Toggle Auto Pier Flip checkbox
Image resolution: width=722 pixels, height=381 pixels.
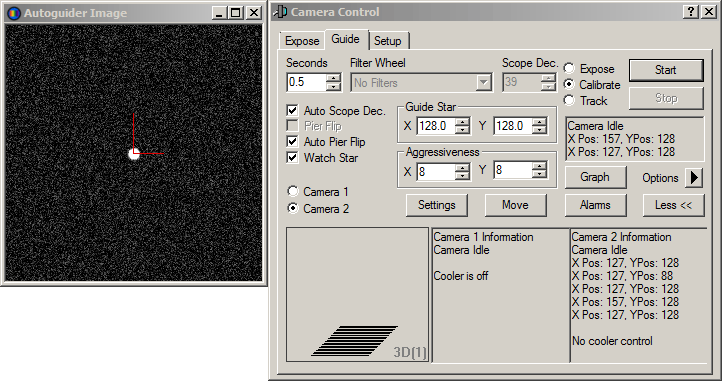(292, 141)
